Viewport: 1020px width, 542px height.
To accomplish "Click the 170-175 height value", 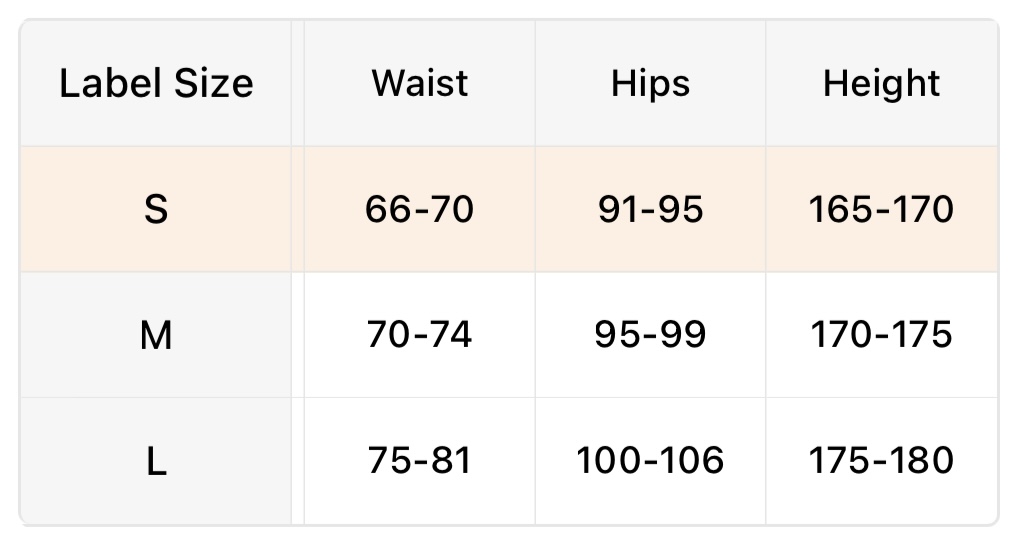I will tap(881, 335).
